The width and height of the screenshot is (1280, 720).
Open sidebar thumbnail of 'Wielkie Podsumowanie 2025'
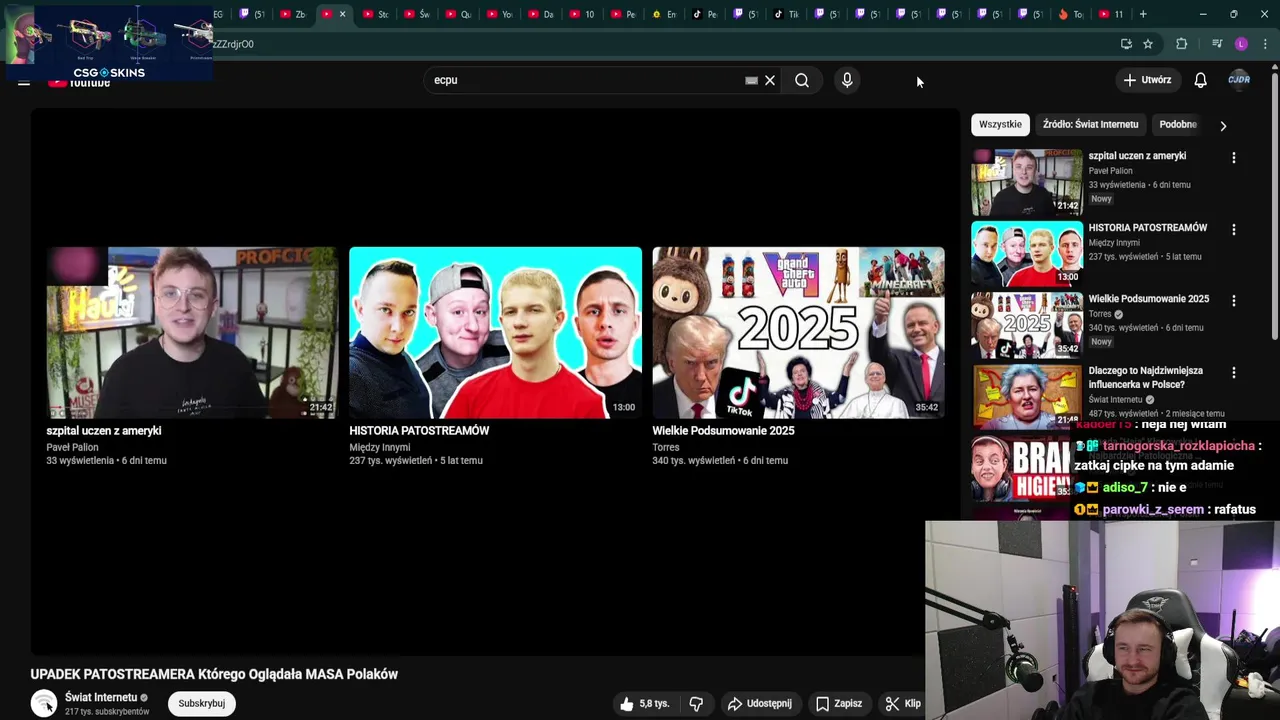click(1027, 325)
